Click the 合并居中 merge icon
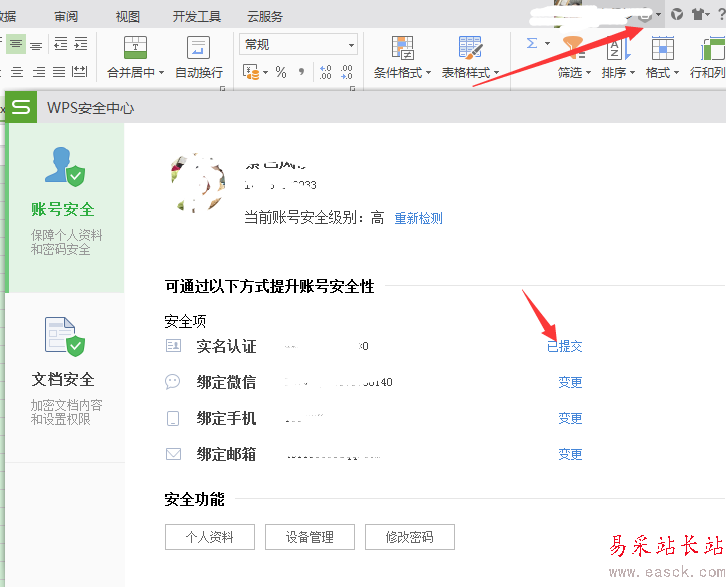Viewport: 726px width, 587px height. pos(135,48)
